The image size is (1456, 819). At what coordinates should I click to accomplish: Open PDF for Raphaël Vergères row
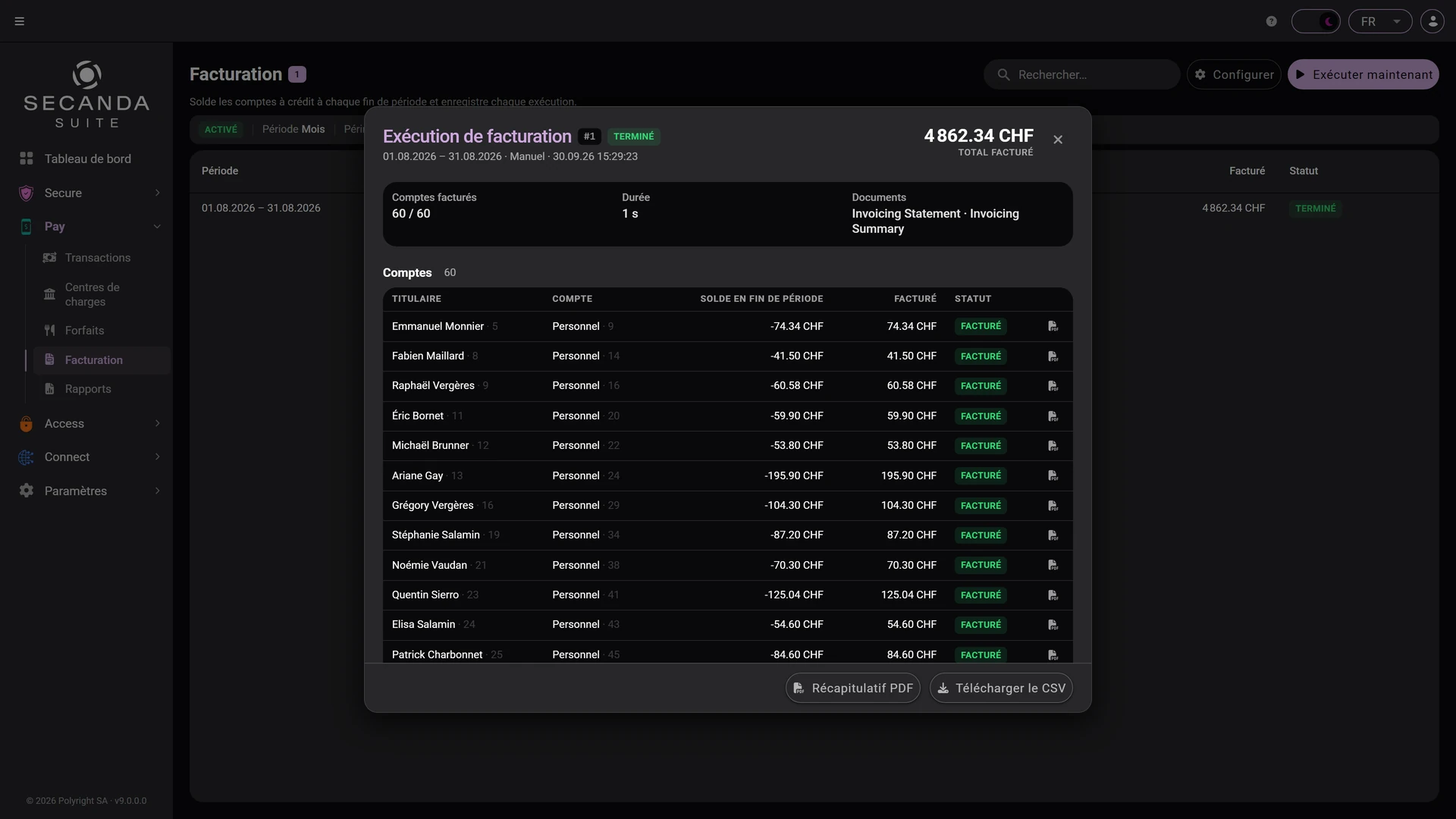[x=1053, y=386]
